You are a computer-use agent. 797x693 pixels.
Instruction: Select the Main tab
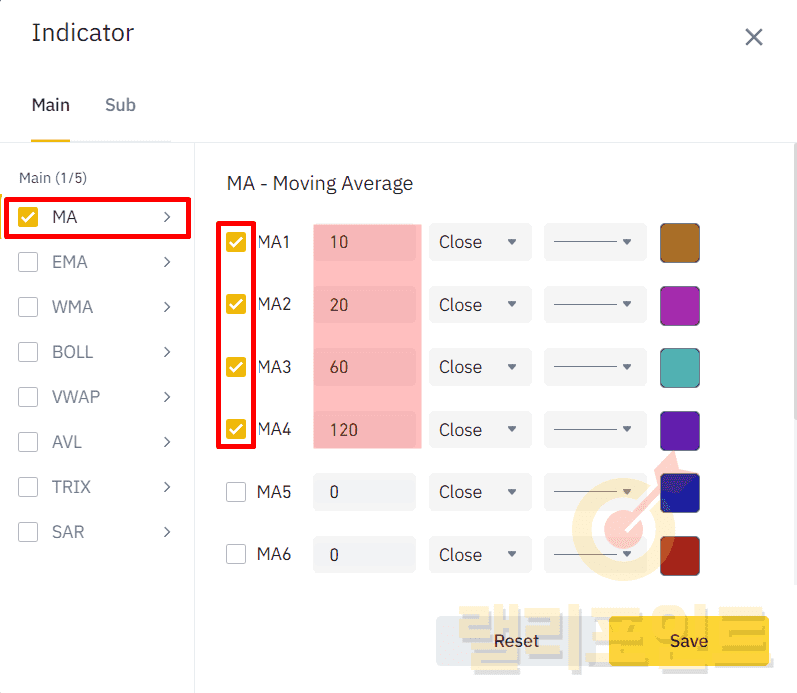pos(50,105)
